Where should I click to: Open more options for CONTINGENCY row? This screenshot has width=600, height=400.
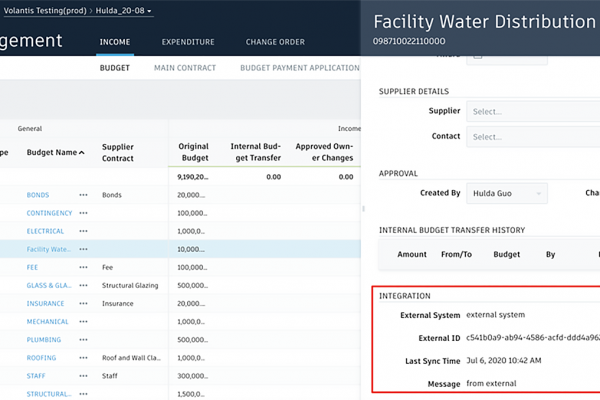click(x=84, y=213)
